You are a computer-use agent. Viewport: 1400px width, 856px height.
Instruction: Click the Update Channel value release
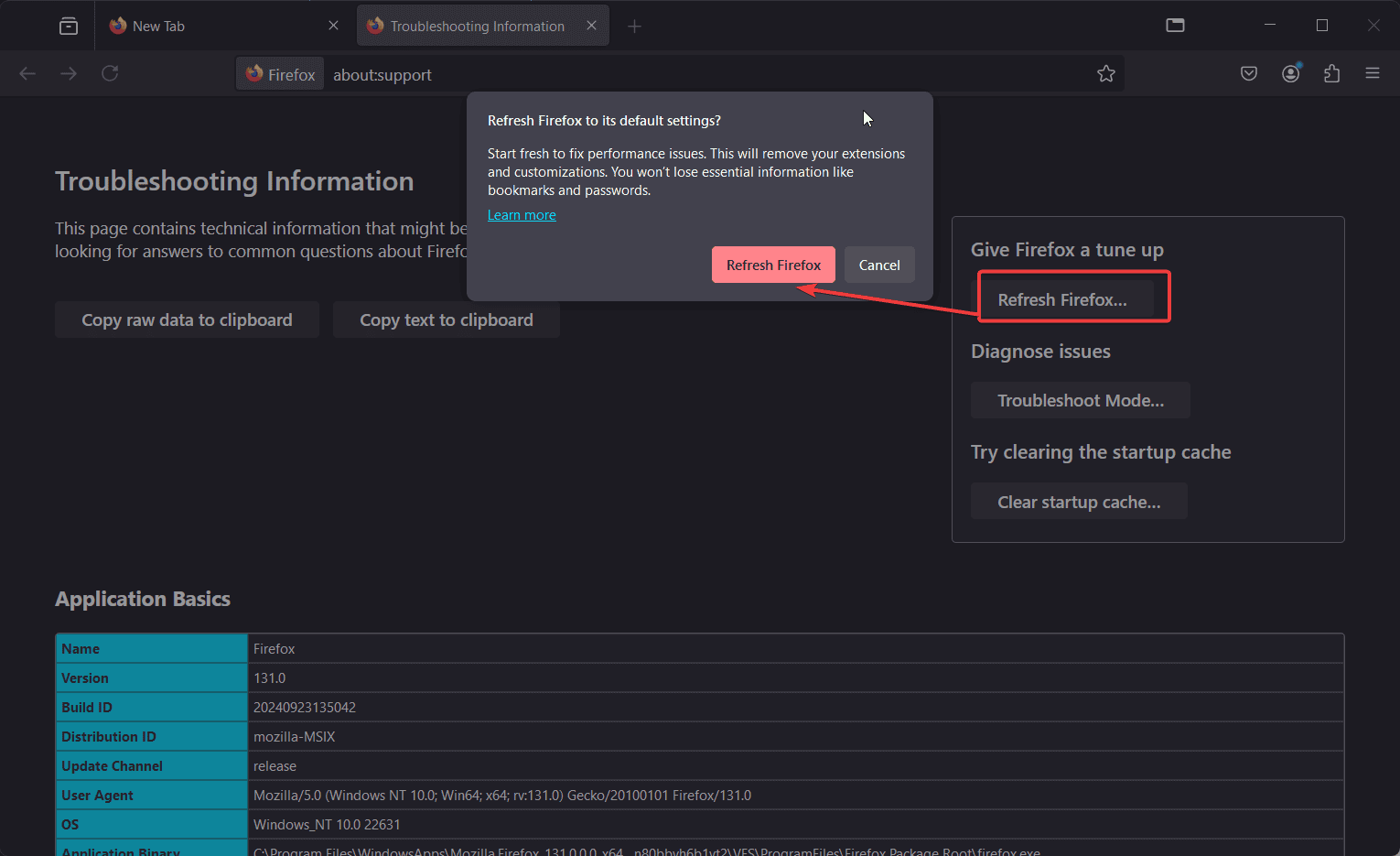(275, 766)
